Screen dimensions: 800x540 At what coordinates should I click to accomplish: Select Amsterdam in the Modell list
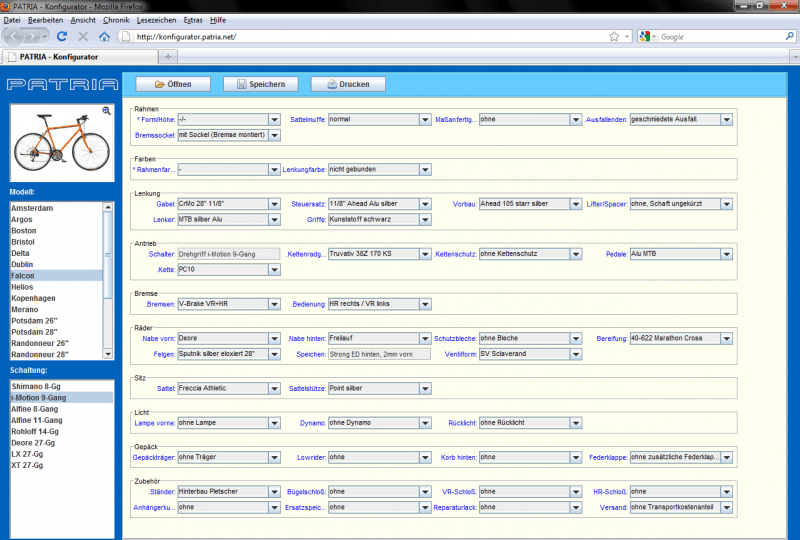tap(56, 208)
